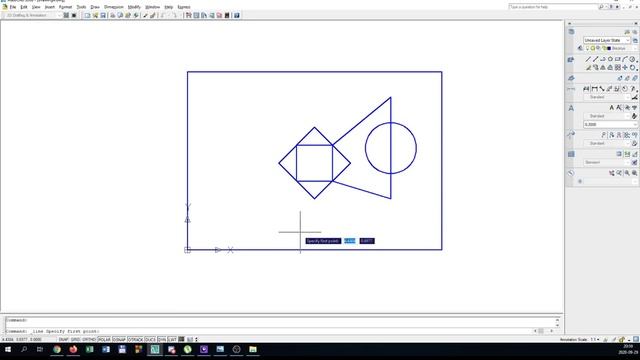Image resolution: width=640 pixels, height=360 pixels.
Task: Toggle OTRACK in status bar
Action: coord(135,340)
